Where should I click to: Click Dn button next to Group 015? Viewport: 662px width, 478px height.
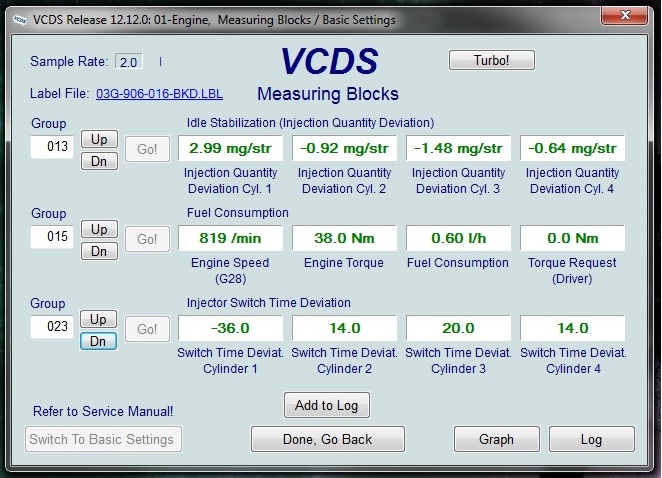(x=99, y=251)
